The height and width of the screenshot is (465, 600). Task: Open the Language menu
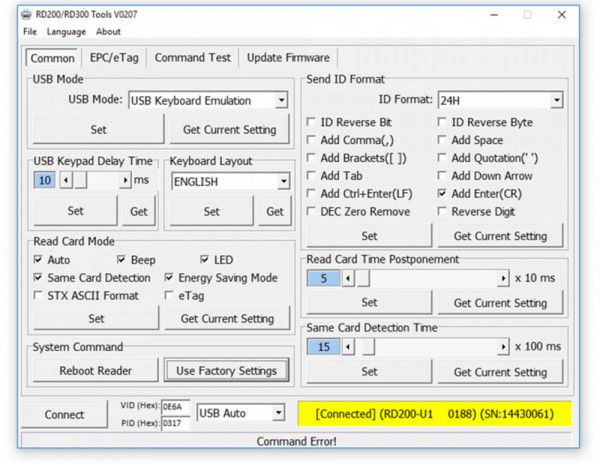pyautogui.click(x=66, y=32)
